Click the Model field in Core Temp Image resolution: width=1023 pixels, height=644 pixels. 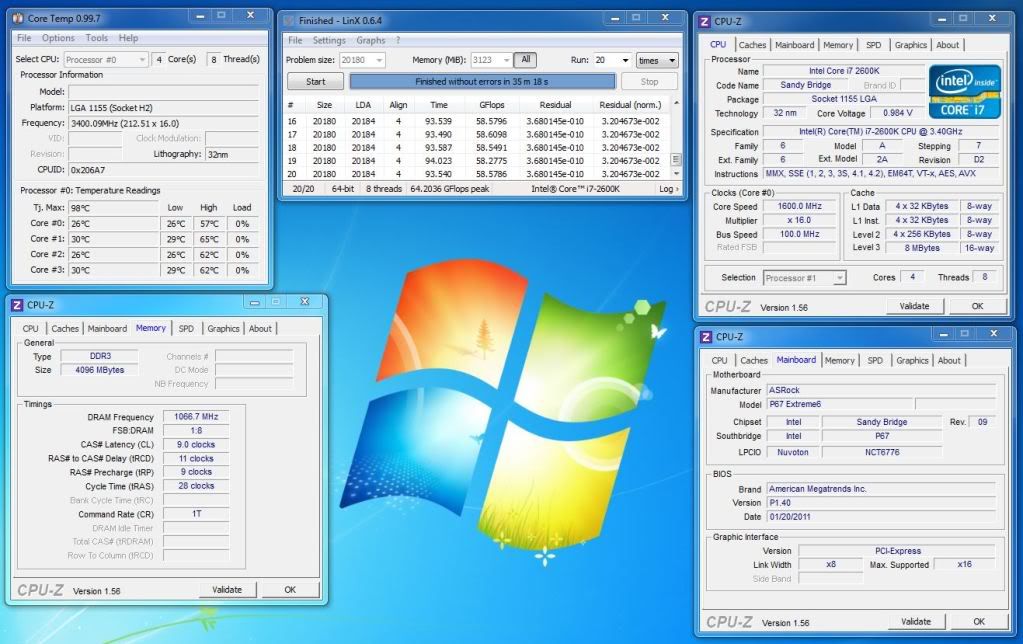tap(164, 92)
